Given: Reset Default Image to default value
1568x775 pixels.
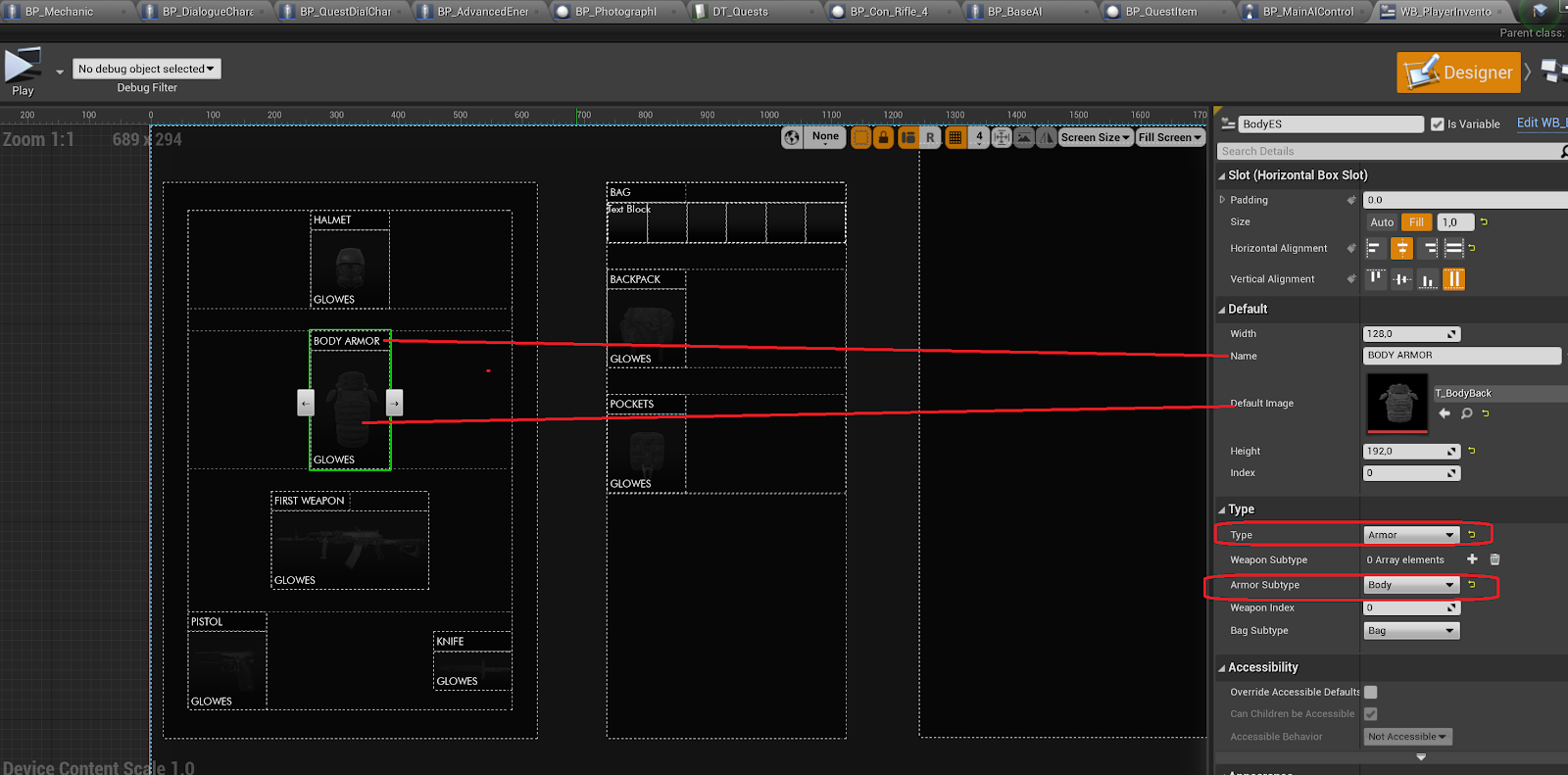Looking at the screenshot, I should [x=1486, y=413].
